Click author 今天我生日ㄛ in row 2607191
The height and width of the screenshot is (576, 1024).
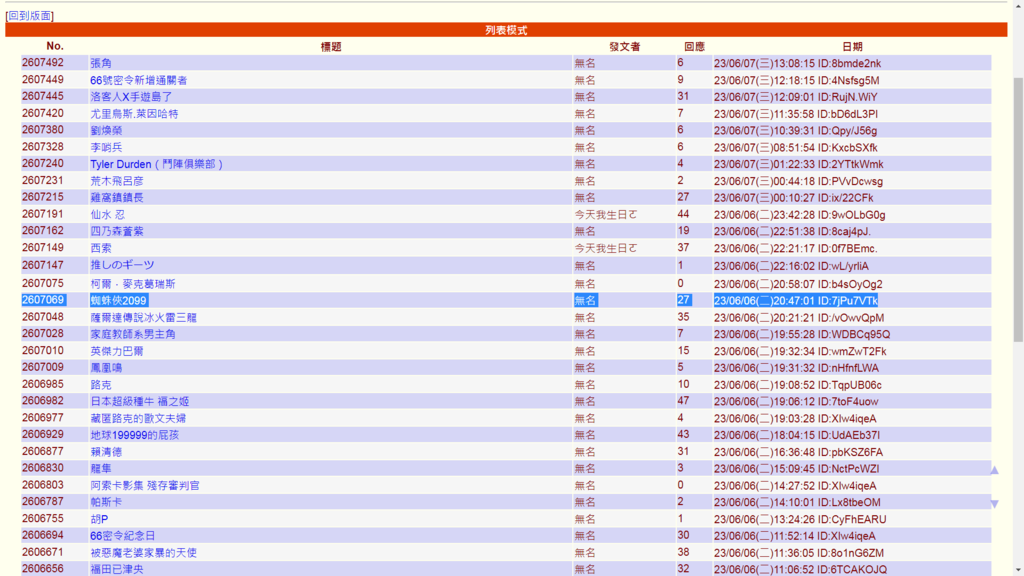pyautogui.click(x=605, y=214)
